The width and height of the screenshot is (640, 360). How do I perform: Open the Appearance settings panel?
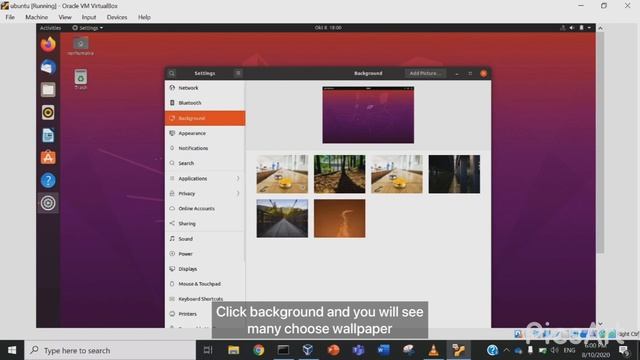pos(205,133)
